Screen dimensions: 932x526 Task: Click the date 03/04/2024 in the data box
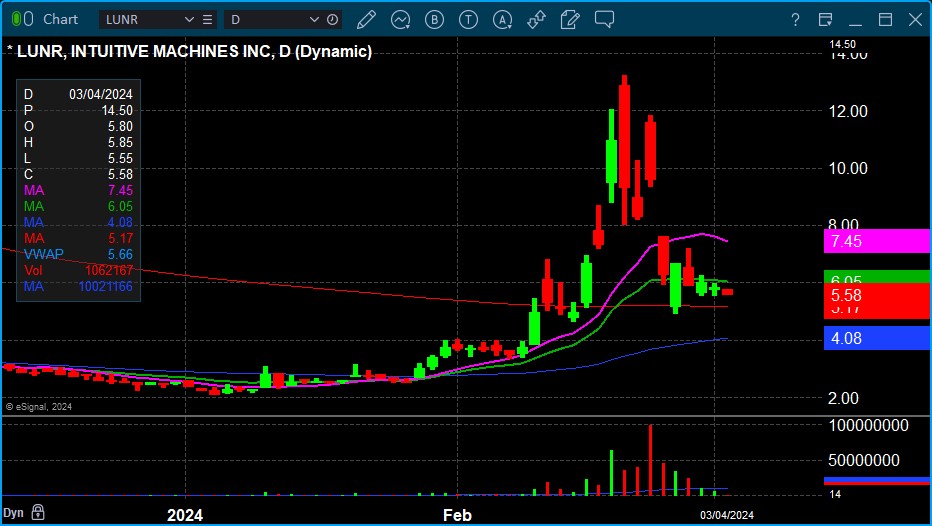pyautogui.click(x=100, y=95)
